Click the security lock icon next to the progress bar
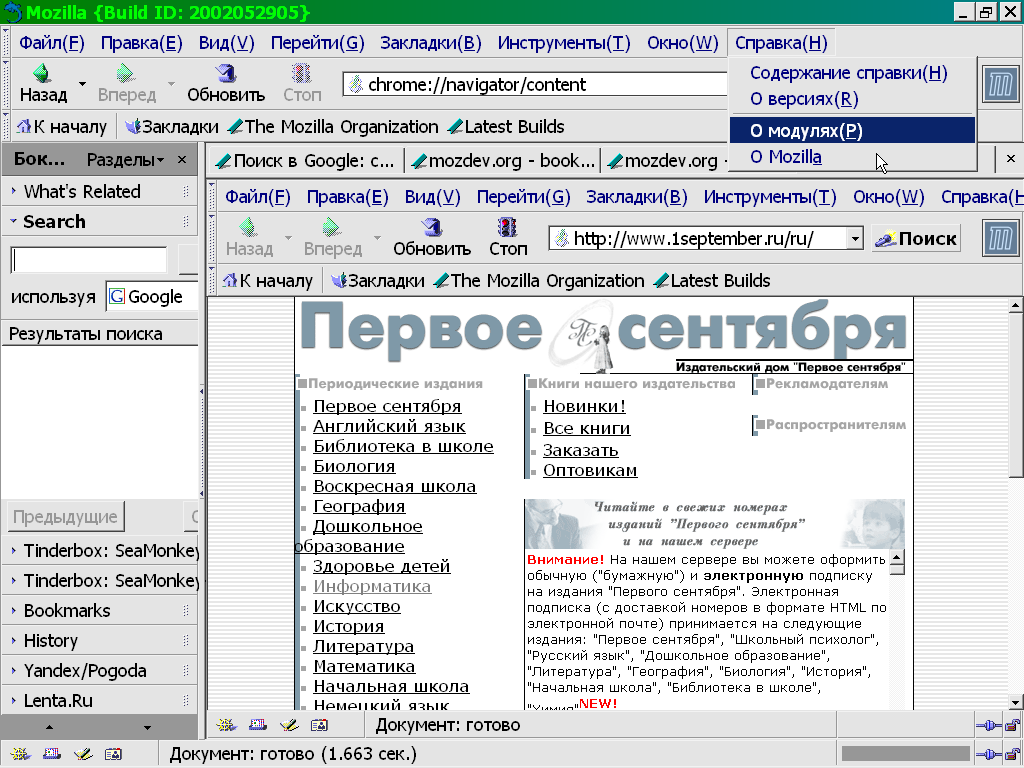1024x768 pixels. pyautogui.click(x=1011, y=754)
